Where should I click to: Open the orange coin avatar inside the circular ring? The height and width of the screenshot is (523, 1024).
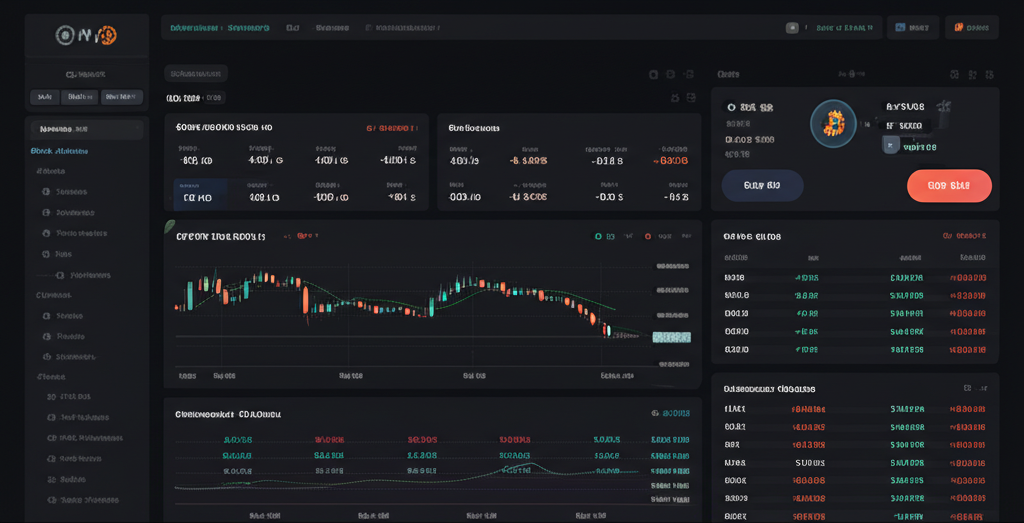pos(834,123)
